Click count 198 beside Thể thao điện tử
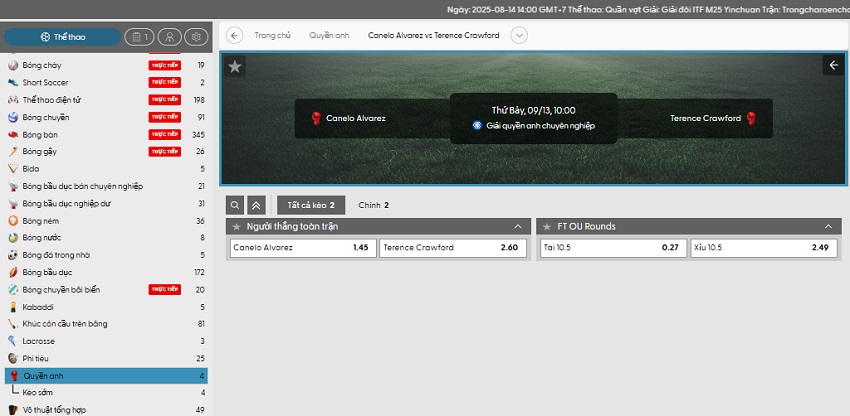The height and width of the screenshot is (416, 850). click(199, 100)
